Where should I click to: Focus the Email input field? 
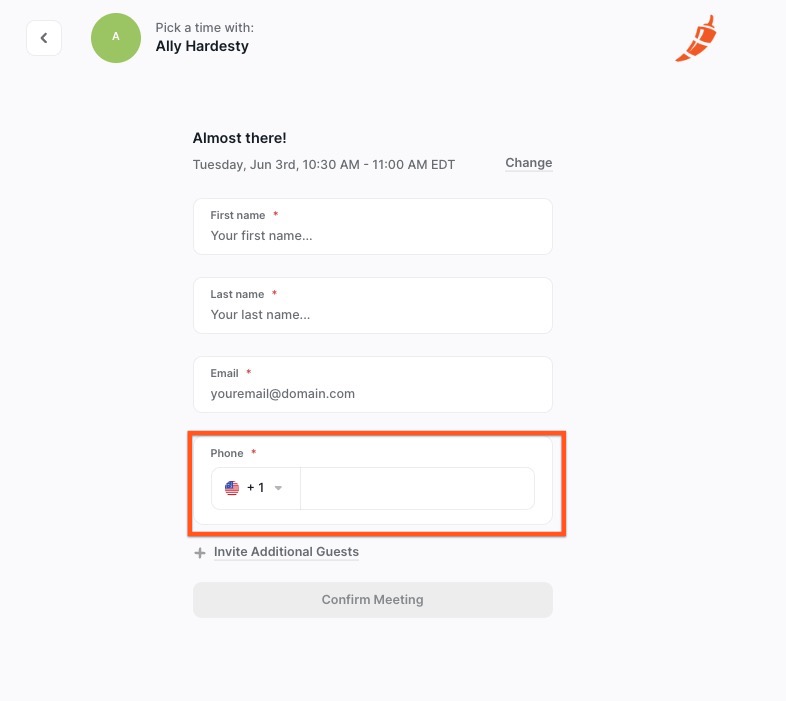click(x=373, y=385)
